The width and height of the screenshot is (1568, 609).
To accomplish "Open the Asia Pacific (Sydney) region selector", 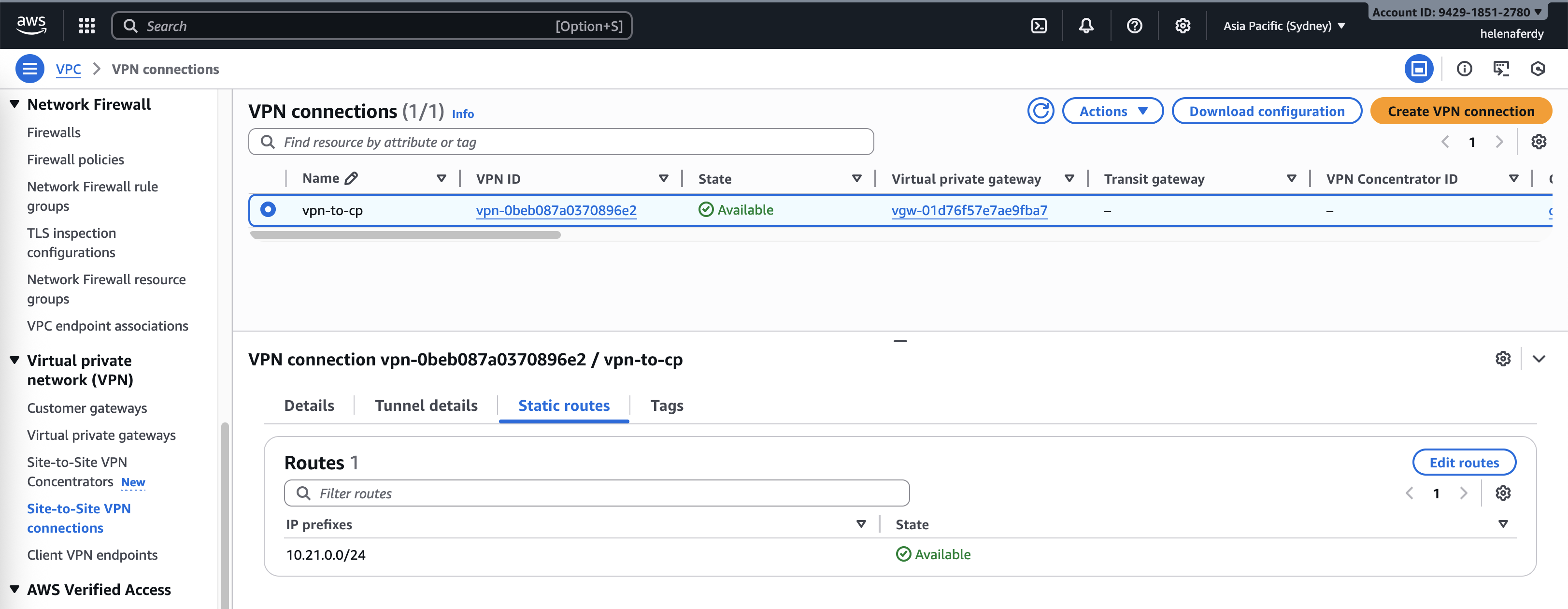I will click(x=1284, y=26).
